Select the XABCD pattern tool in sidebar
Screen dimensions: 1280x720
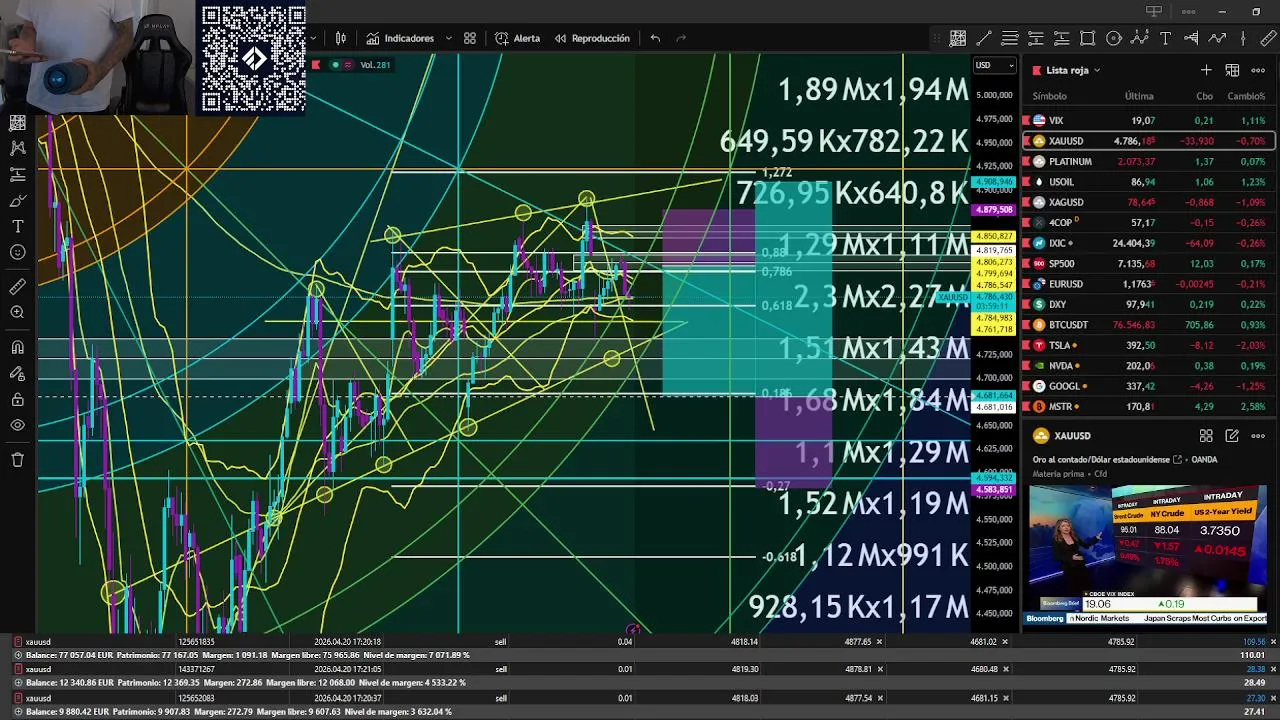[17, 148]
